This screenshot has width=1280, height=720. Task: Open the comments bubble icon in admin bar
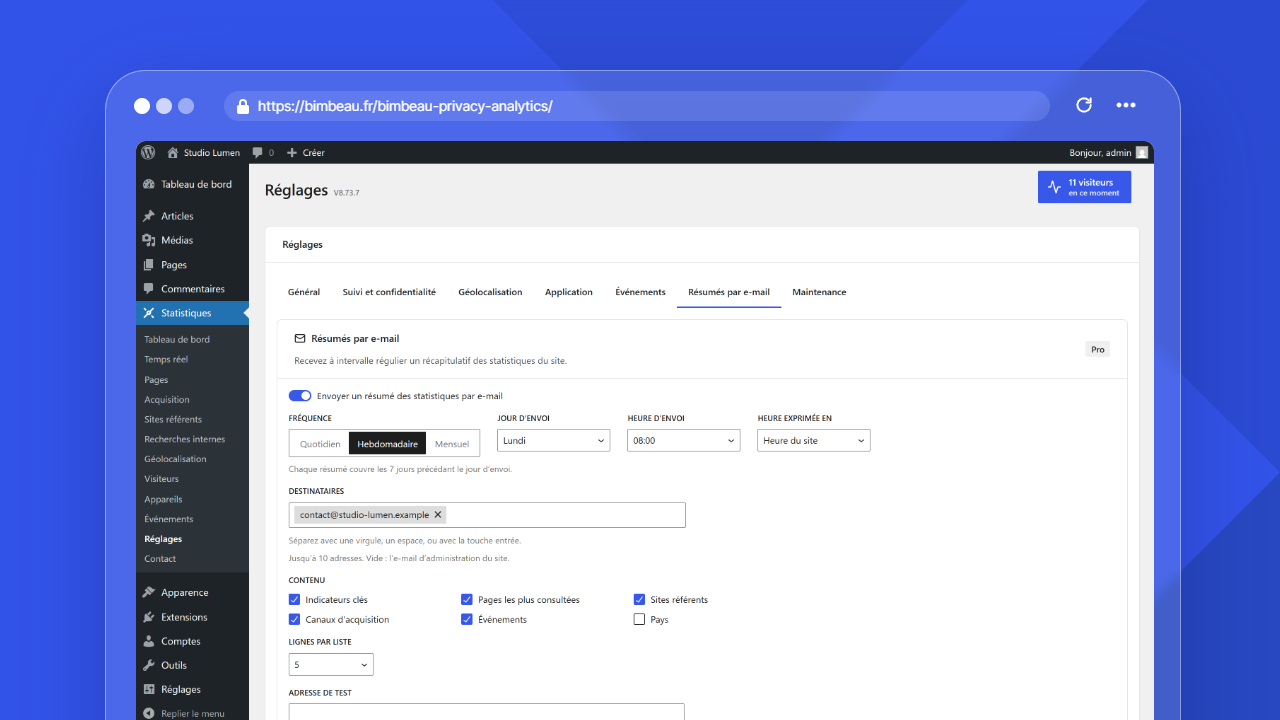coord(258,153)
